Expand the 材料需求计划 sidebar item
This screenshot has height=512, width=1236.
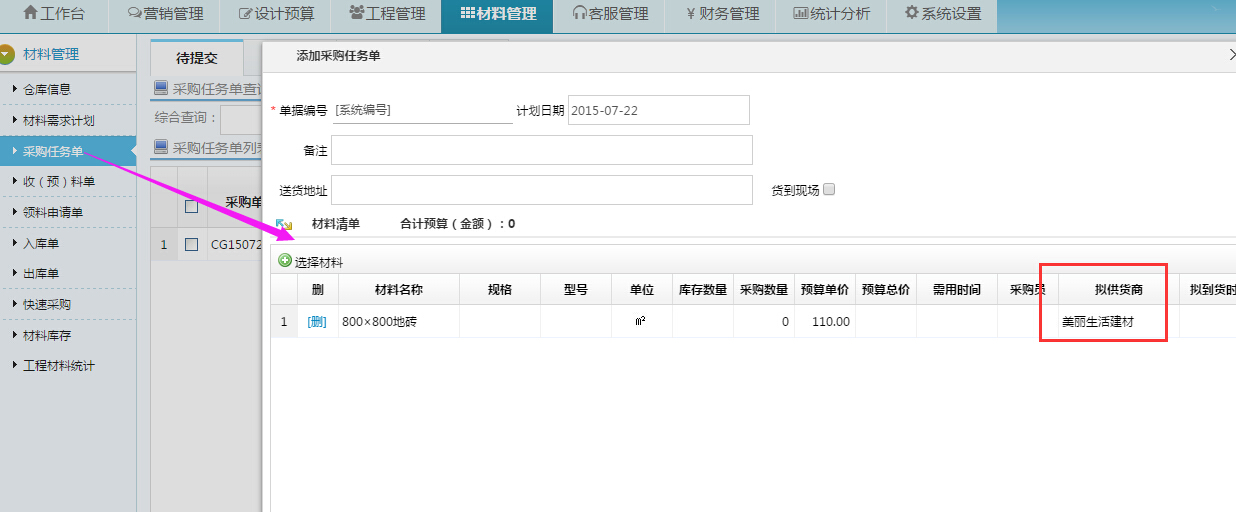pyautogui.click(x=15, y=120)
